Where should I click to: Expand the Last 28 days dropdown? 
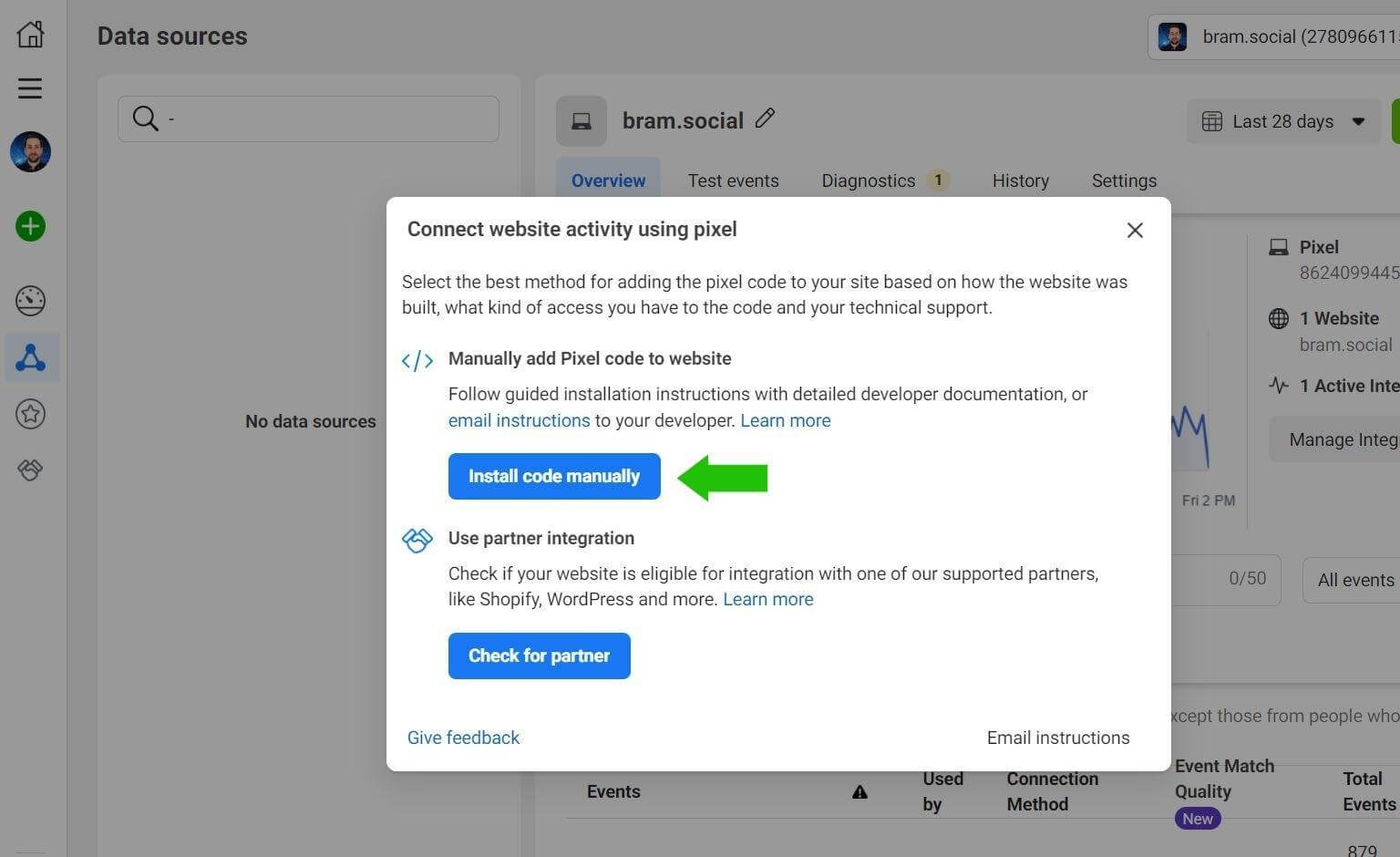point(1282,121)
